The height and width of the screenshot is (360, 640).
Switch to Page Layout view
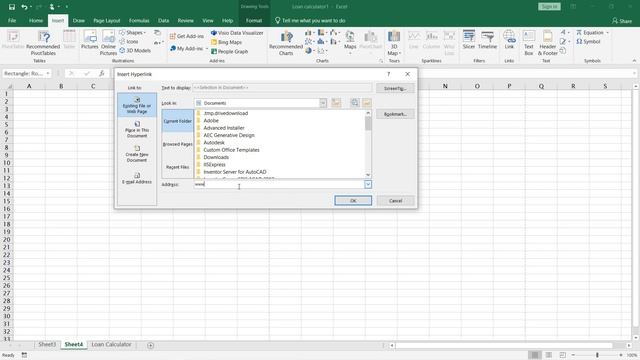click(549, 355)
